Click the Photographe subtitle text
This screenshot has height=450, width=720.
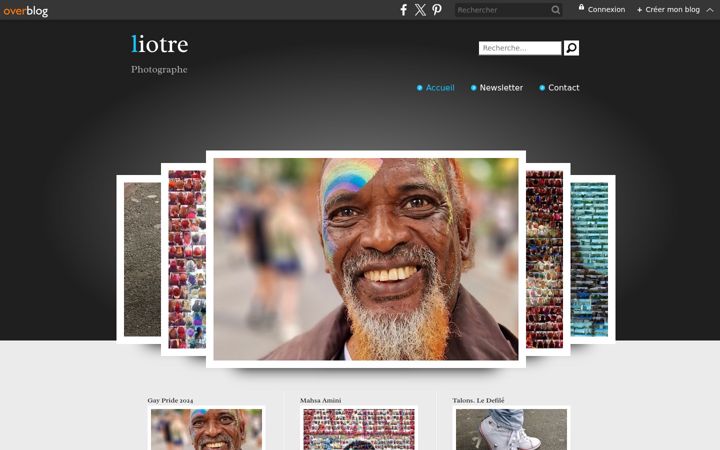159,69
